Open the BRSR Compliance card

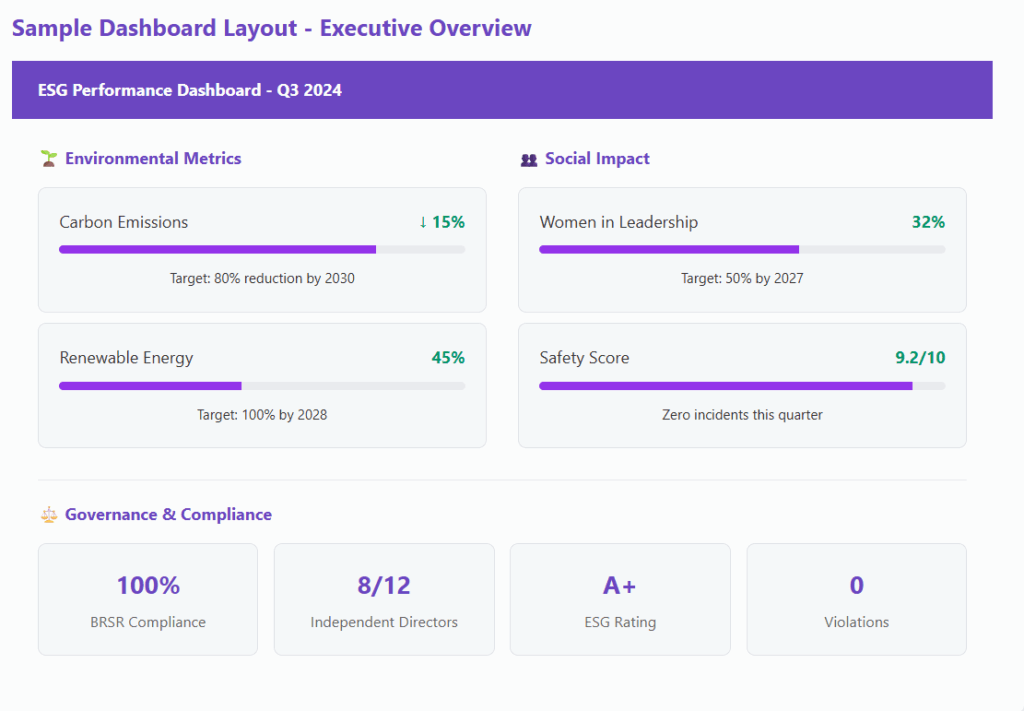click(x=148, y=599)
